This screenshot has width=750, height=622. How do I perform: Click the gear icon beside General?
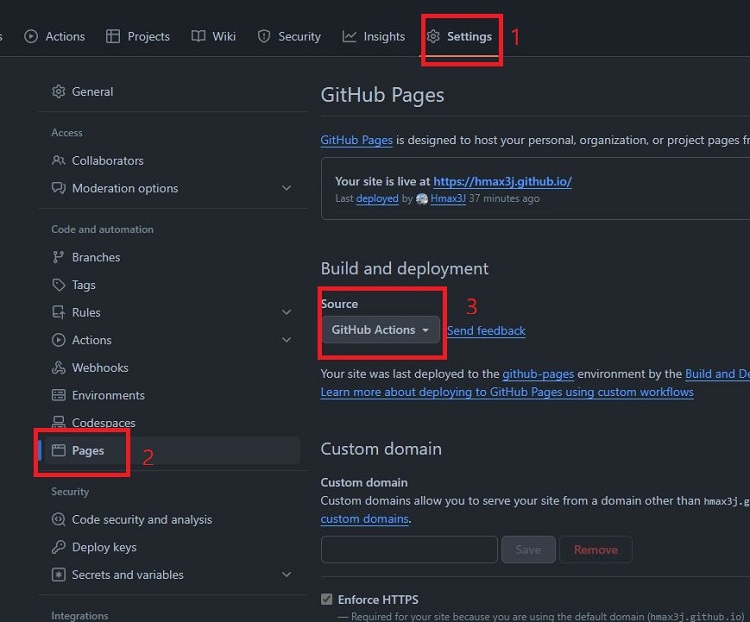(58, 91)
